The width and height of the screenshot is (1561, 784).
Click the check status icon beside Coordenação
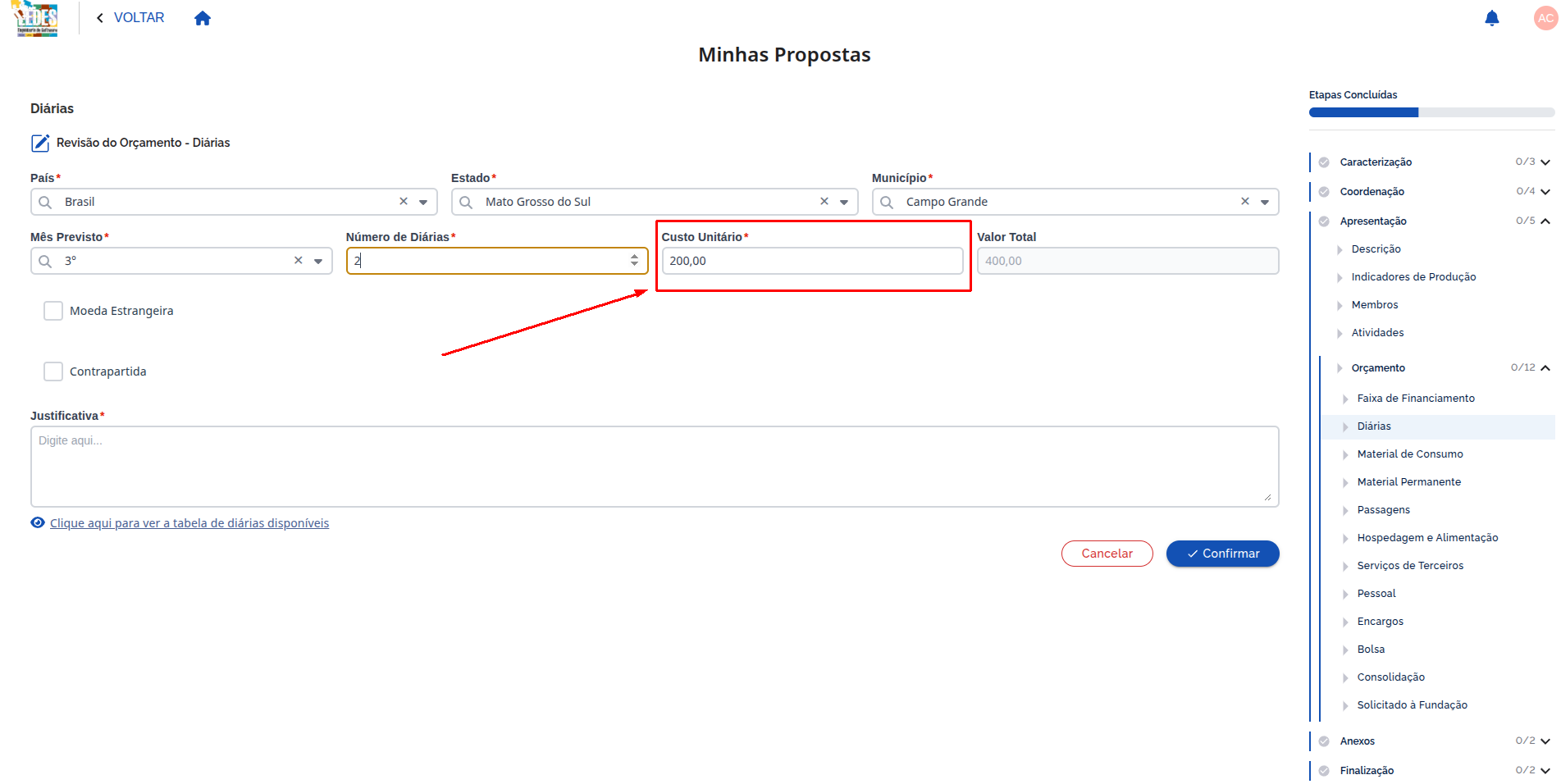(1324, 192)
